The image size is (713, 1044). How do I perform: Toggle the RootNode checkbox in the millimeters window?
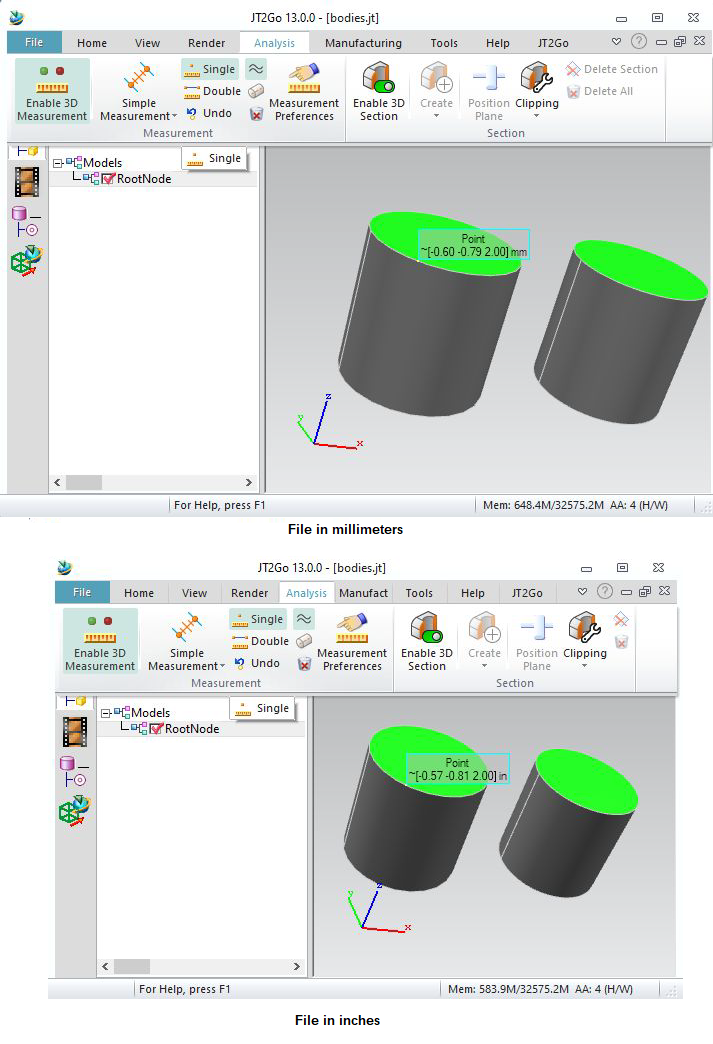(x=109, y=179)
